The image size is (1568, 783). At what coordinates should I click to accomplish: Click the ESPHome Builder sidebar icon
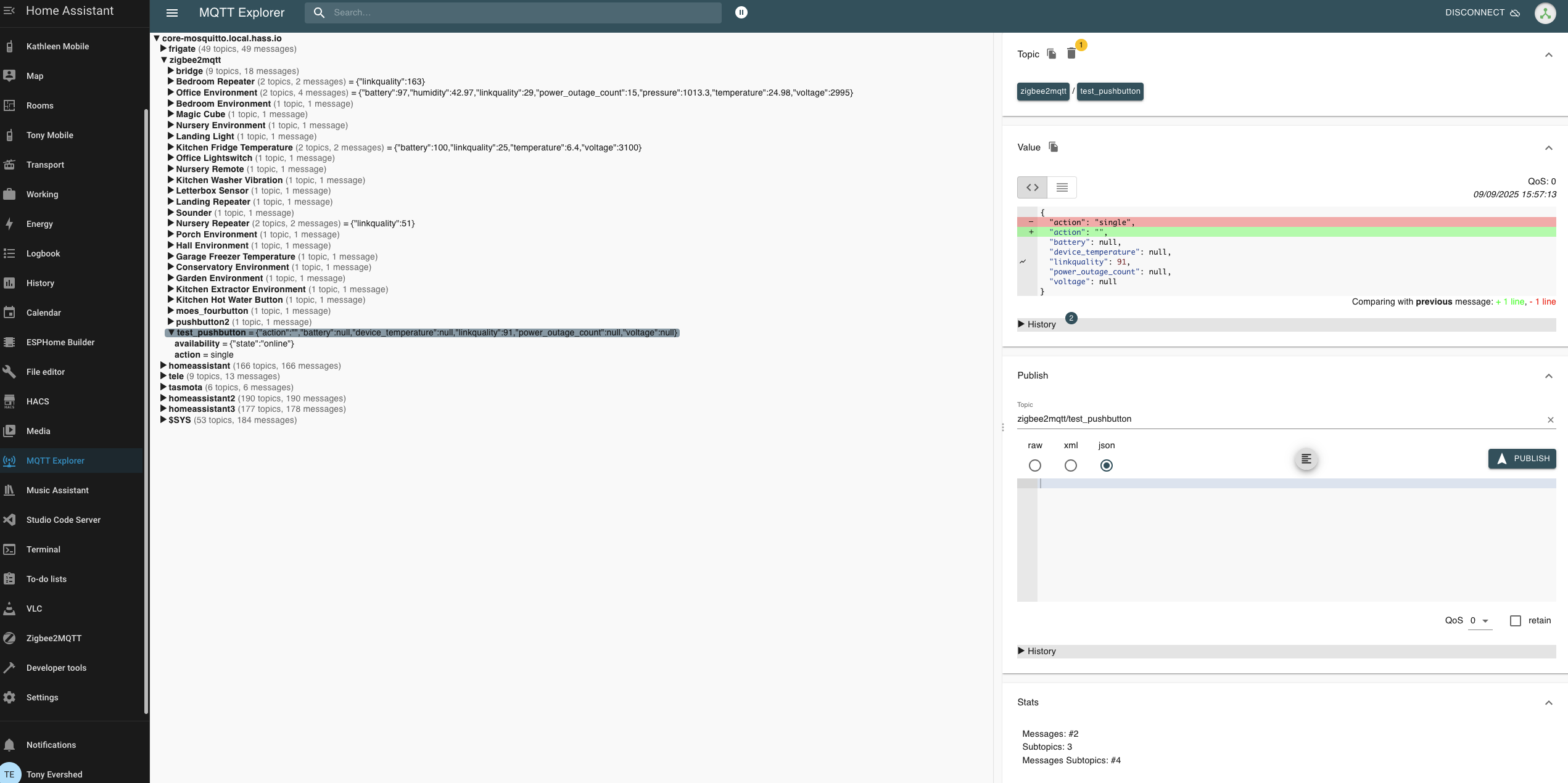click(x=9, y=342)
